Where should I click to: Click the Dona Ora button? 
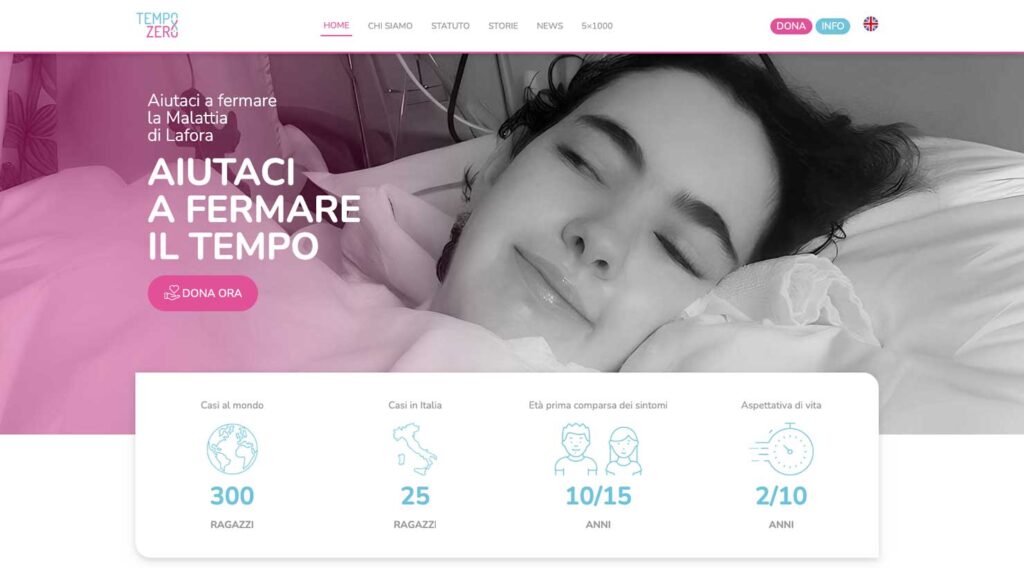click(202, 293)
